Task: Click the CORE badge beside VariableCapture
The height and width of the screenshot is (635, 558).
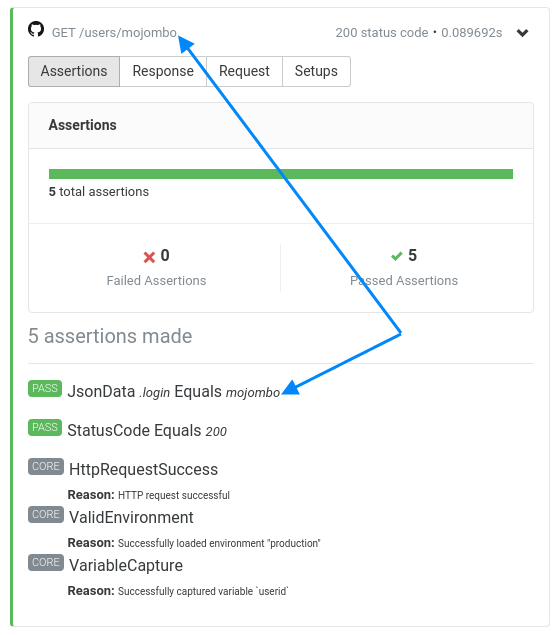Action: tap(46, 562)
